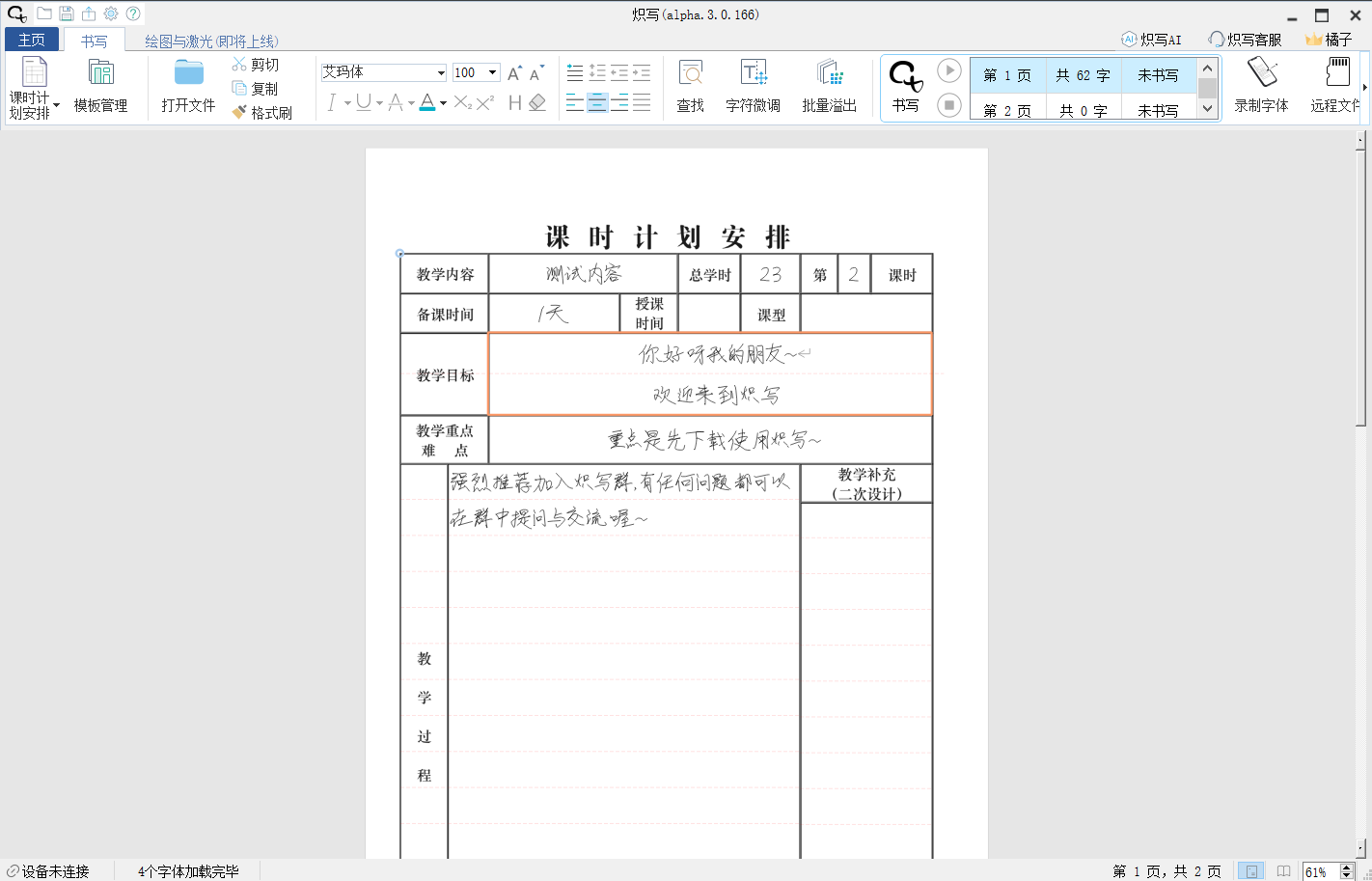Screen dimensions: 1372x881
Task: Open 炽写AI assistant
Action: click(1151, 40)
